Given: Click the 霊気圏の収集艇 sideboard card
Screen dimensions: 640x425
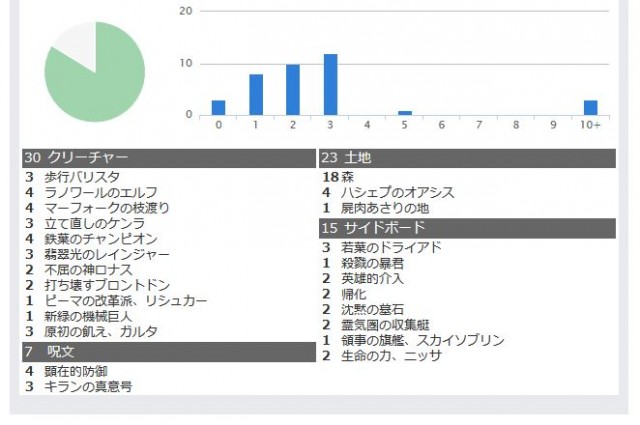Looking at the screenshot, I should 385,325.
